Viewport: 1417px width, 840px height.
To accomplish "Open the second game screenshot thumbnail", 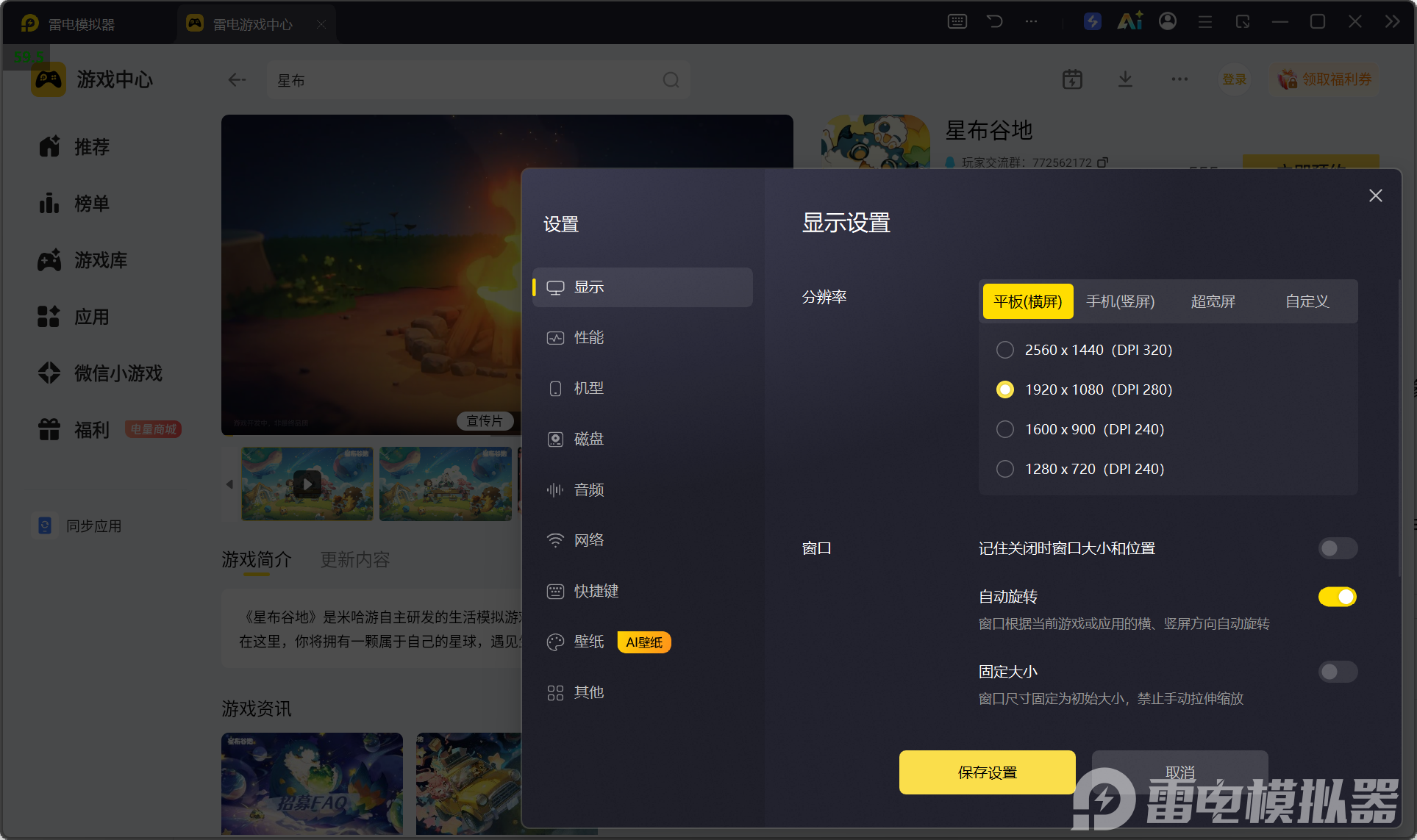I will [446, 484].
